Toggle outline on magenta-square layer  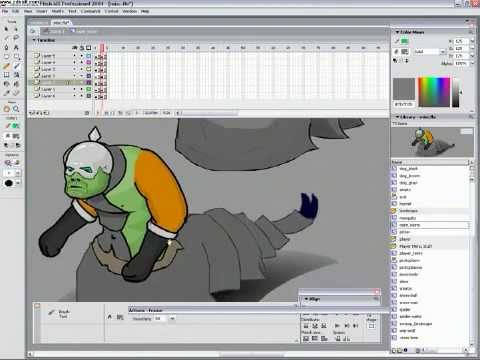[x=89, y=62]
